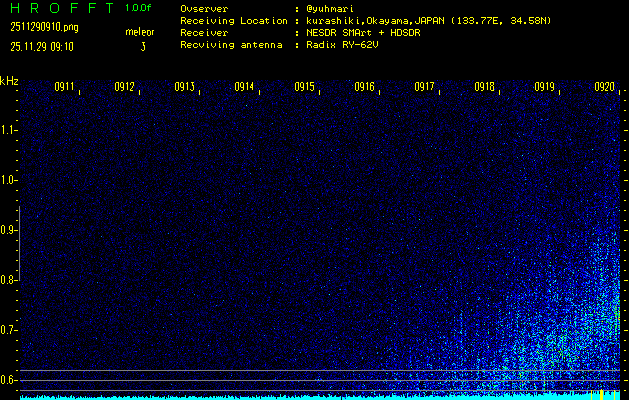Click the meteor count label
Image resolution: width=629 pixels, height=400 pixels.
click(x=140, y=32)
